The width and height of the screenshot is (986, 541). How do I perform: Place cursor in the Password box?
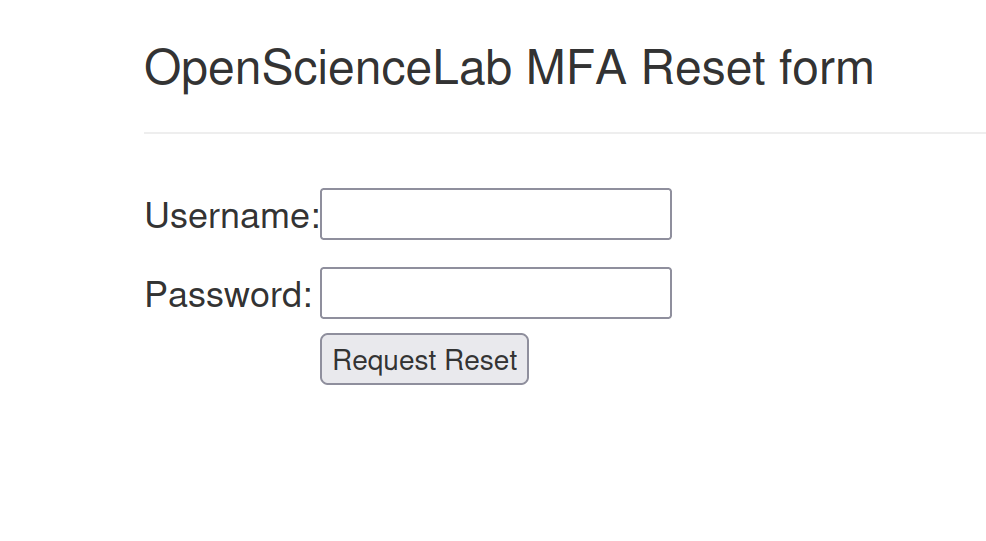click(x=495, y=293)
